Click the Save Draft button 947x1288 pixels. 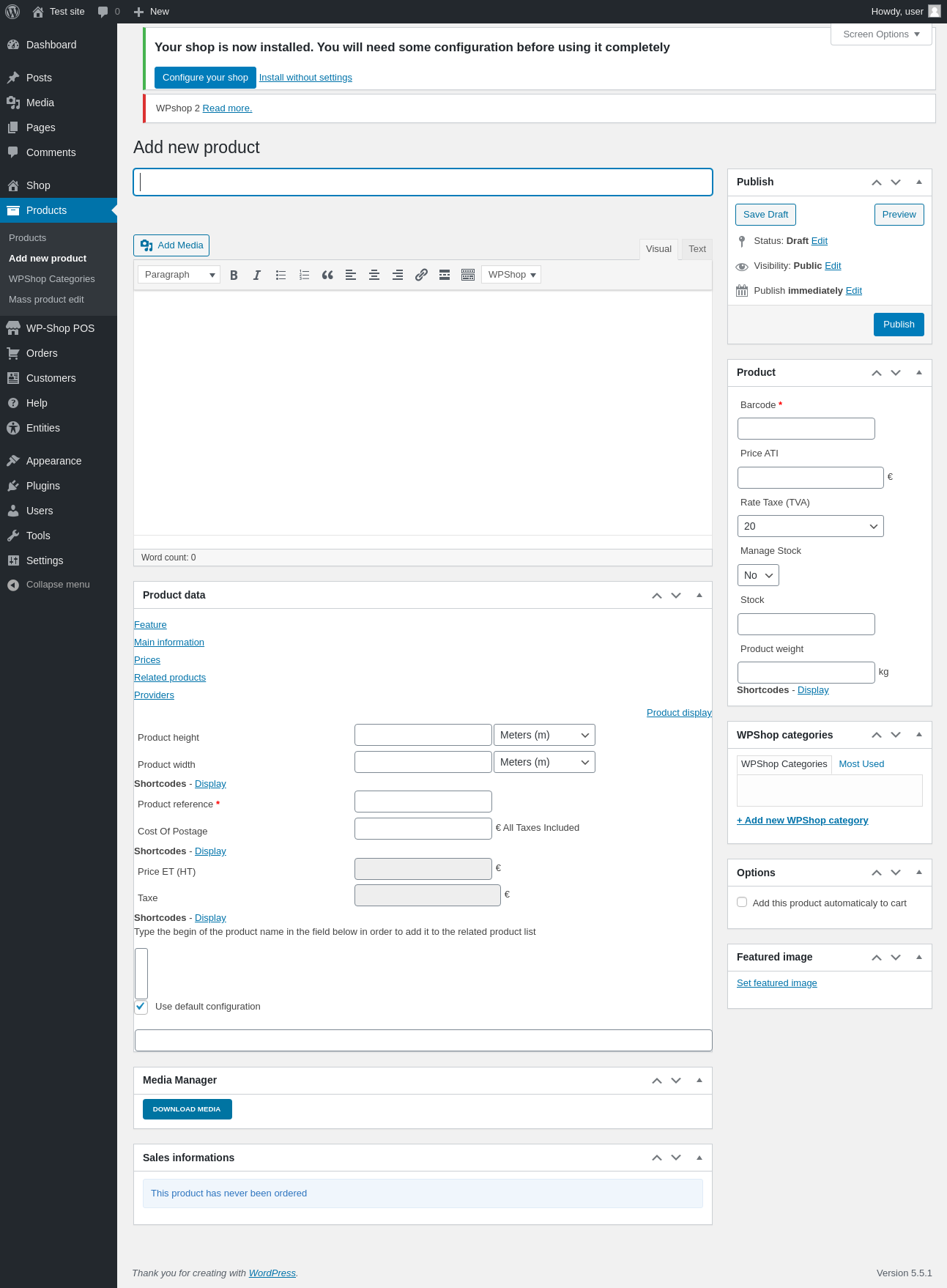(765, 215)
